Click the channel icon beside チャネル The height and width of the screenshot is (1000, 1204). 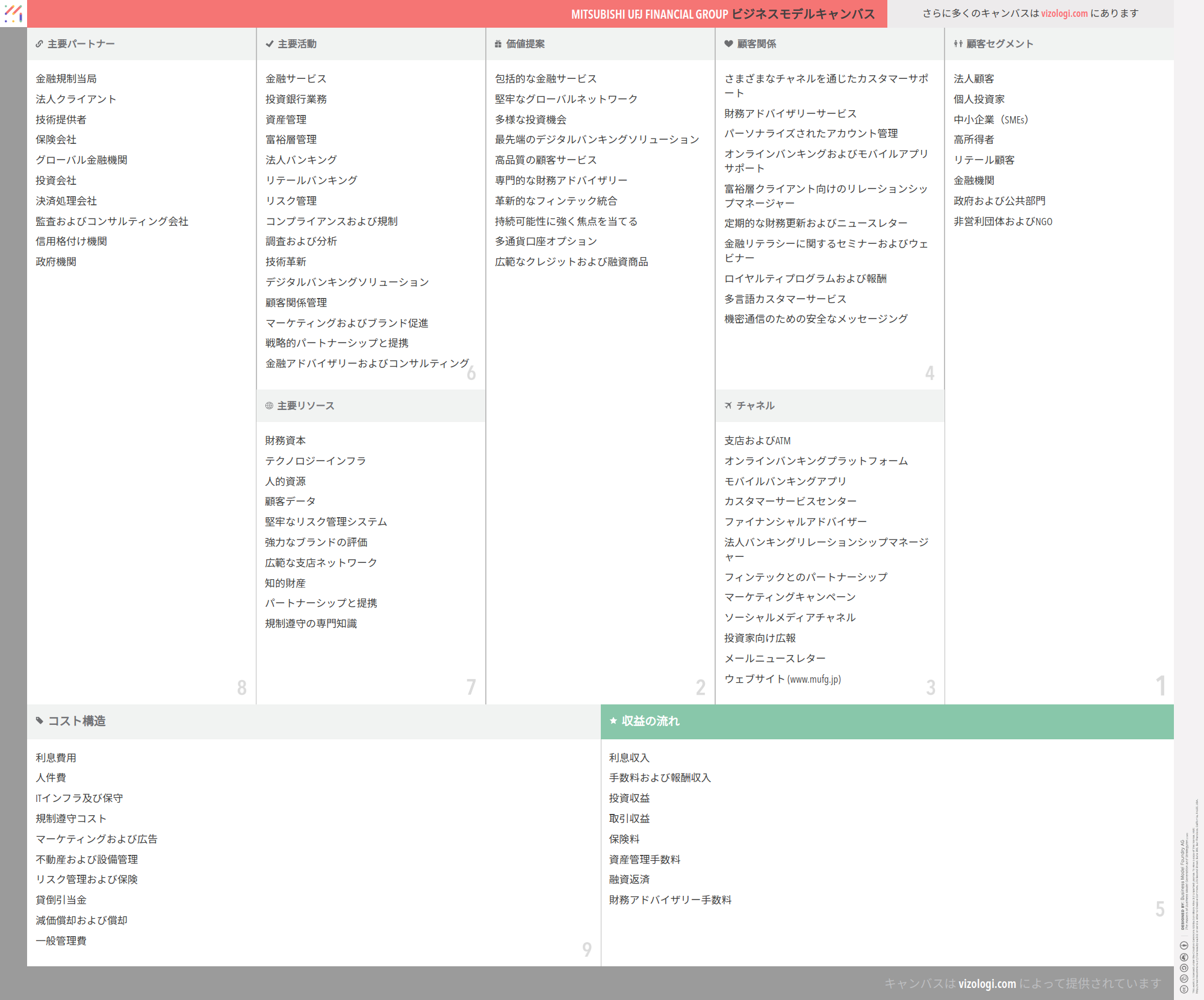pyautogui.click(x=728, y=406)
